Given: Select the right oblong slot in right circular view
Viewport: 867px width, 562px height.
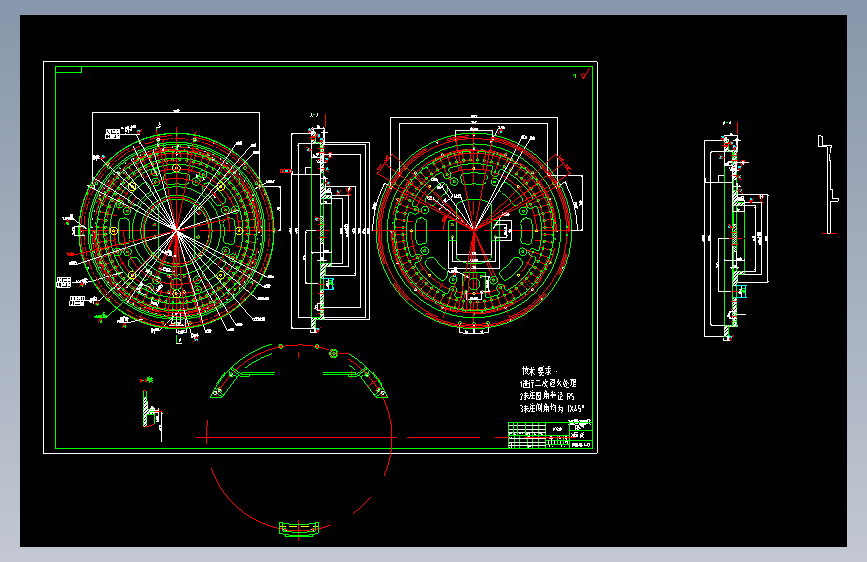Looking at the screenshot, I should 527,230.
